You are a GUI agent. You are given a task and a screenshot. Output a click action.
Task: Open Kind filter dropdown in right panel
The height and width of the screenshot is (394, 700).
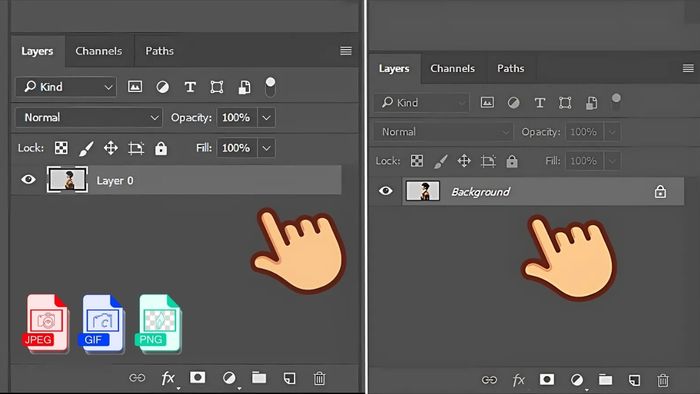422,103
